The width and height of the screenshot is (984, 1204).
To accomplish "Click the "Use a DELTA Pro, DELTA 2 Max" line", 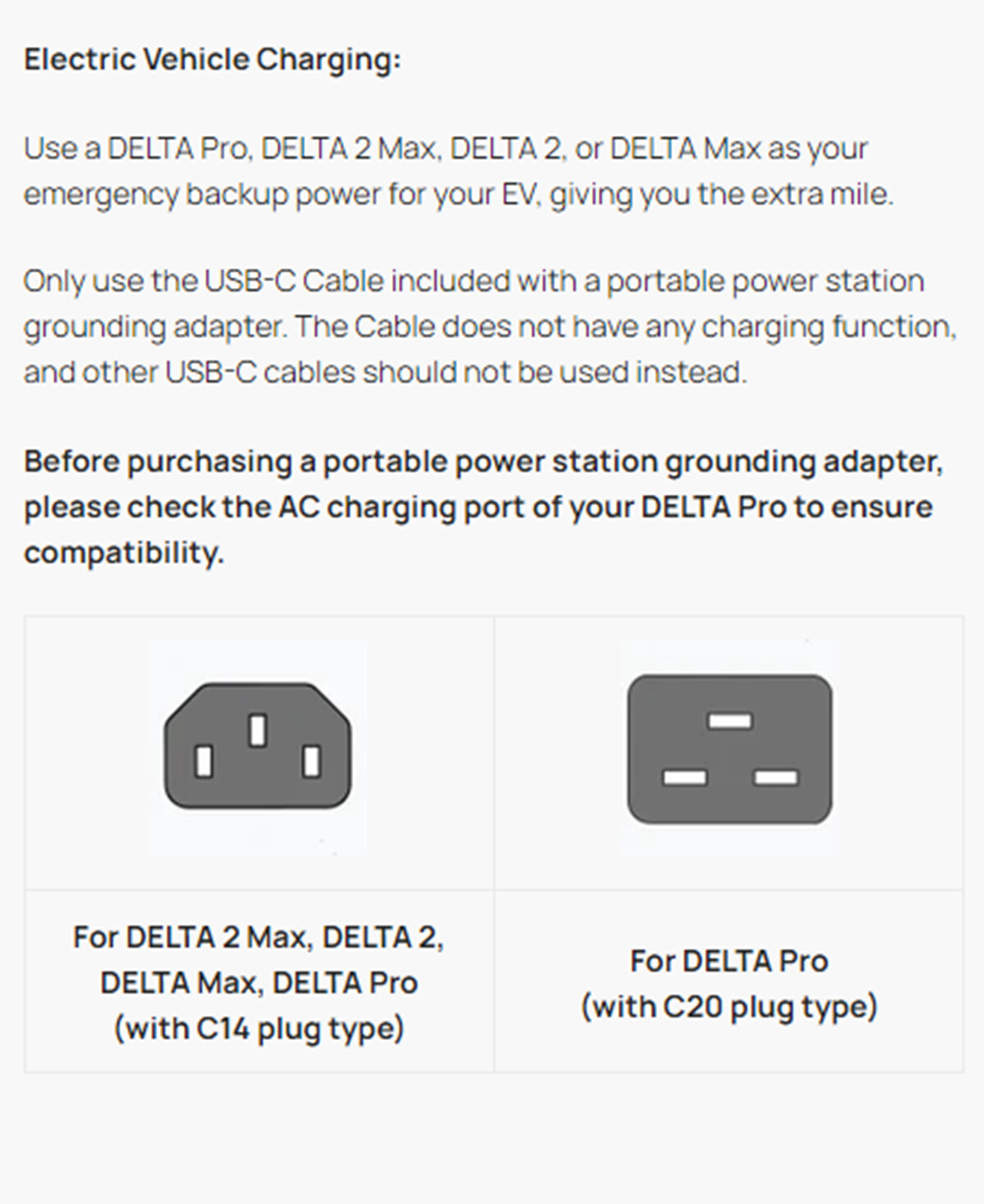I will click(x=445, y=149).
